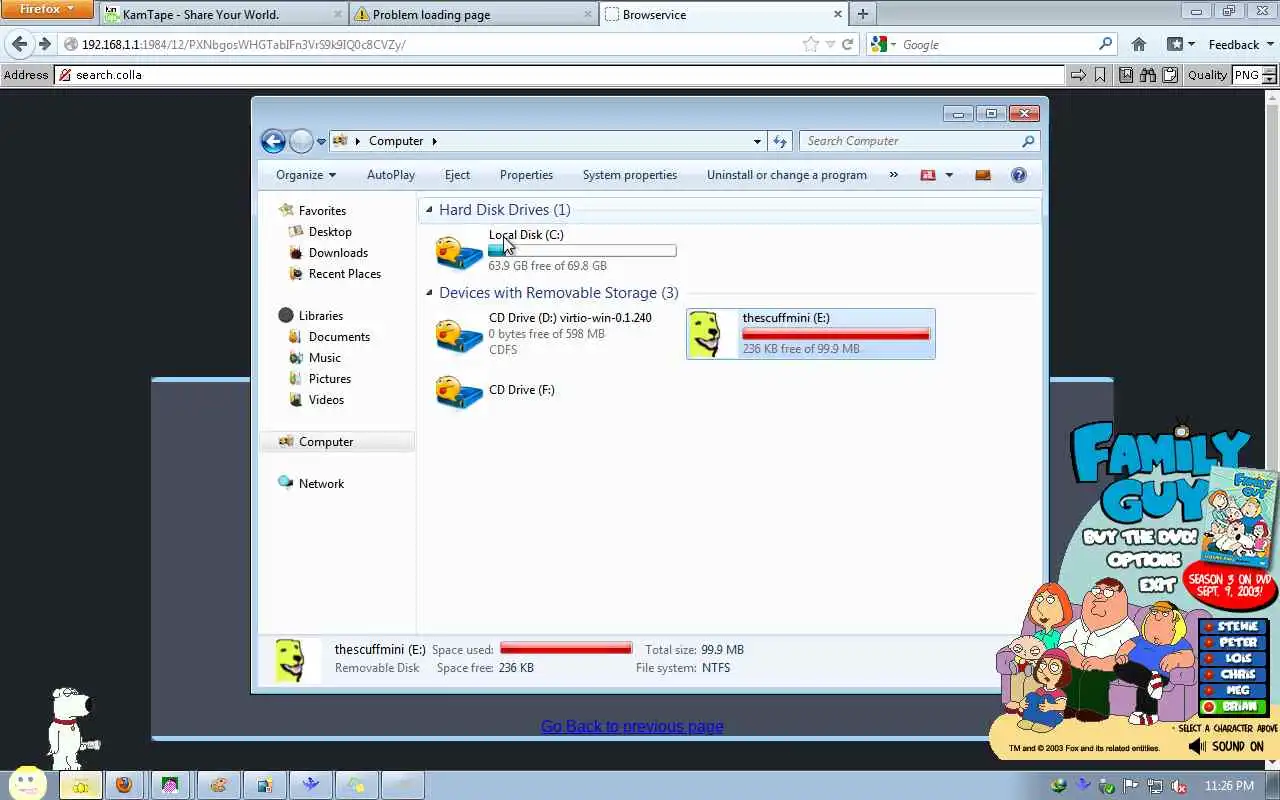Click Firefox icon in the remote taskbar
The image size is (1280, 800).
point(124,785)
